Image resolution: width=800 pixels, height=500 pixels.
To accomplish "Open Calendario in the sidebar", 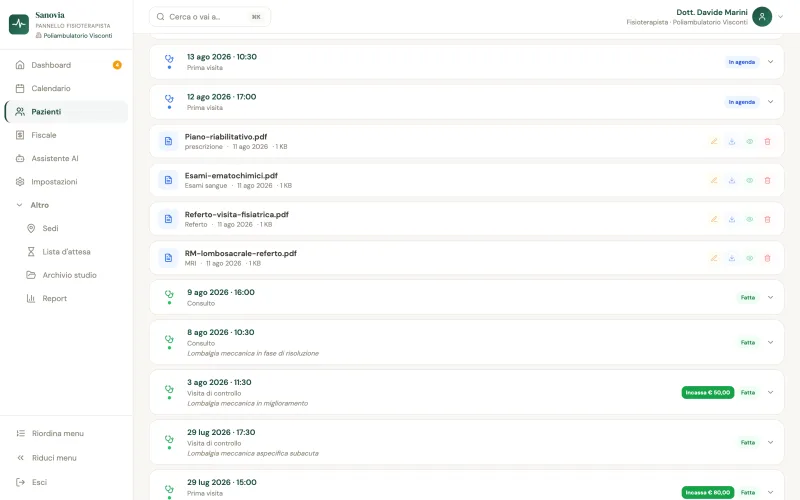I will [x=66, y=88].
